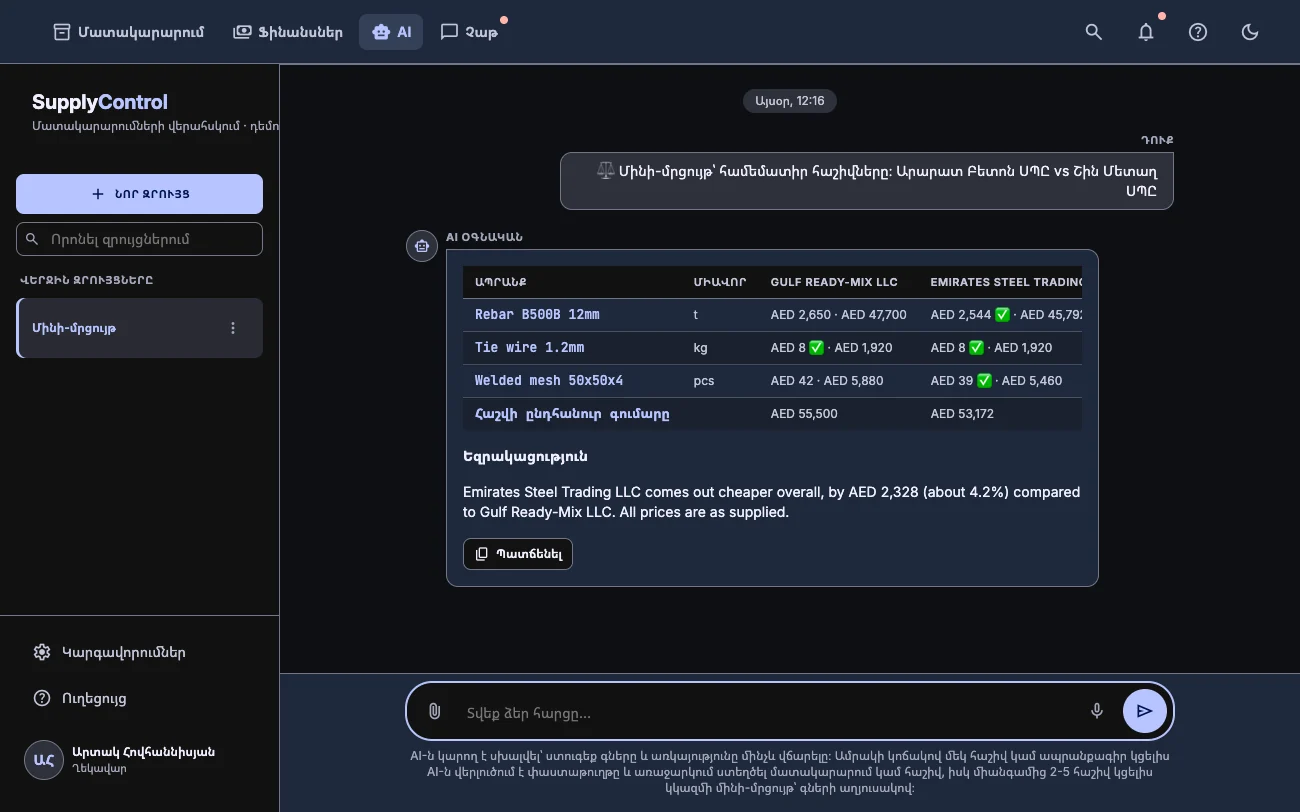
Task: Click the search magnifier icon in header
Action: [1094, 32]
